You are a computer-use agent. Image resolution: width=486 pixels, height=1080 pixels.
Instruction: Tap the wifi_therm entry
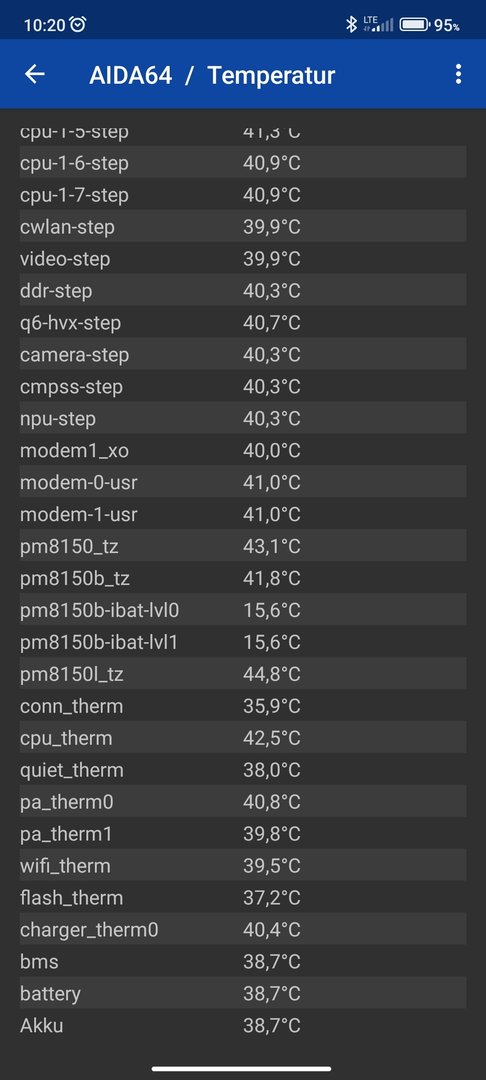click(x=243, y=865)
